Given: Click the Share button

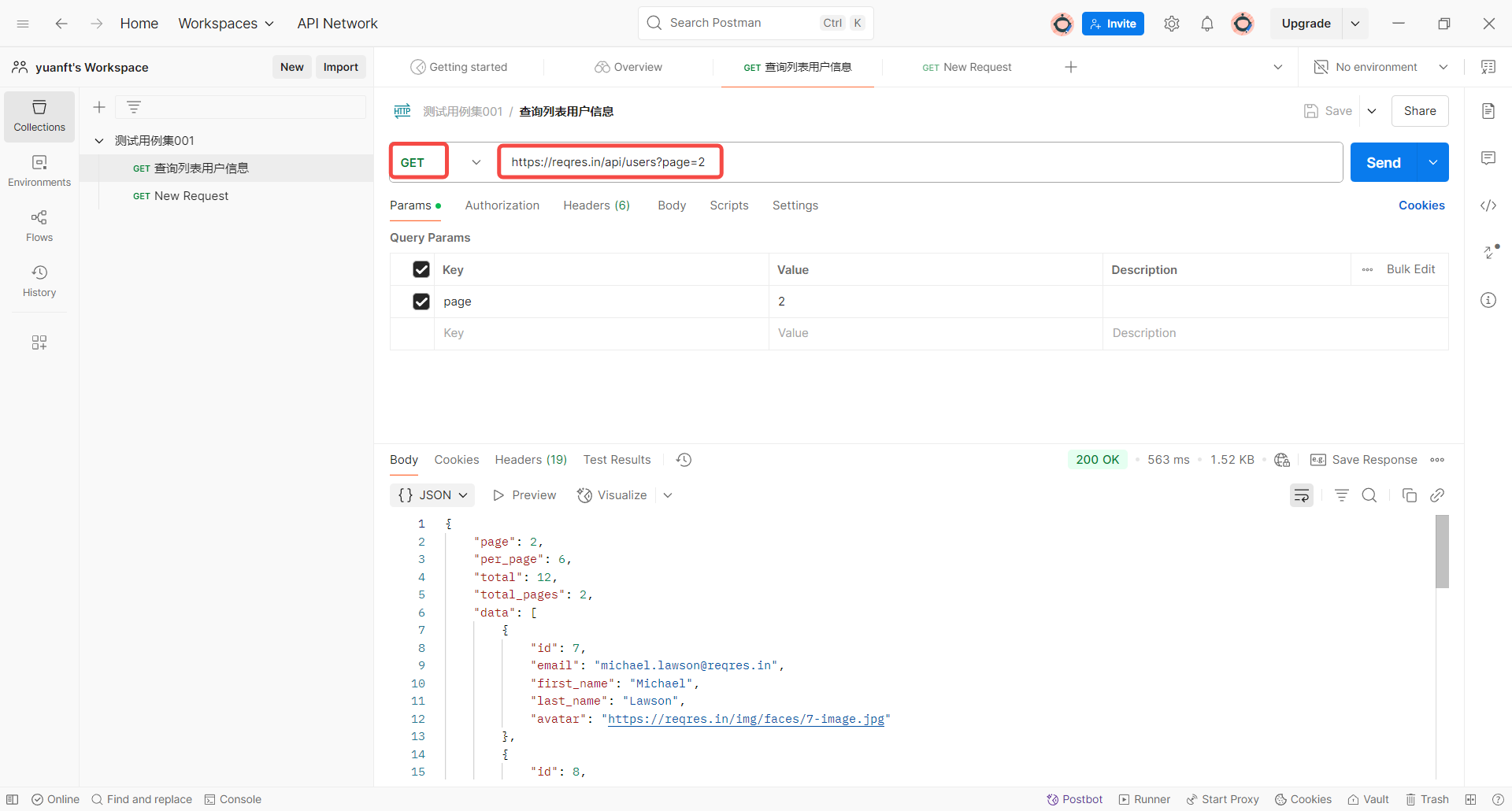Looking at the screenshot, I should click(1420, 111).
